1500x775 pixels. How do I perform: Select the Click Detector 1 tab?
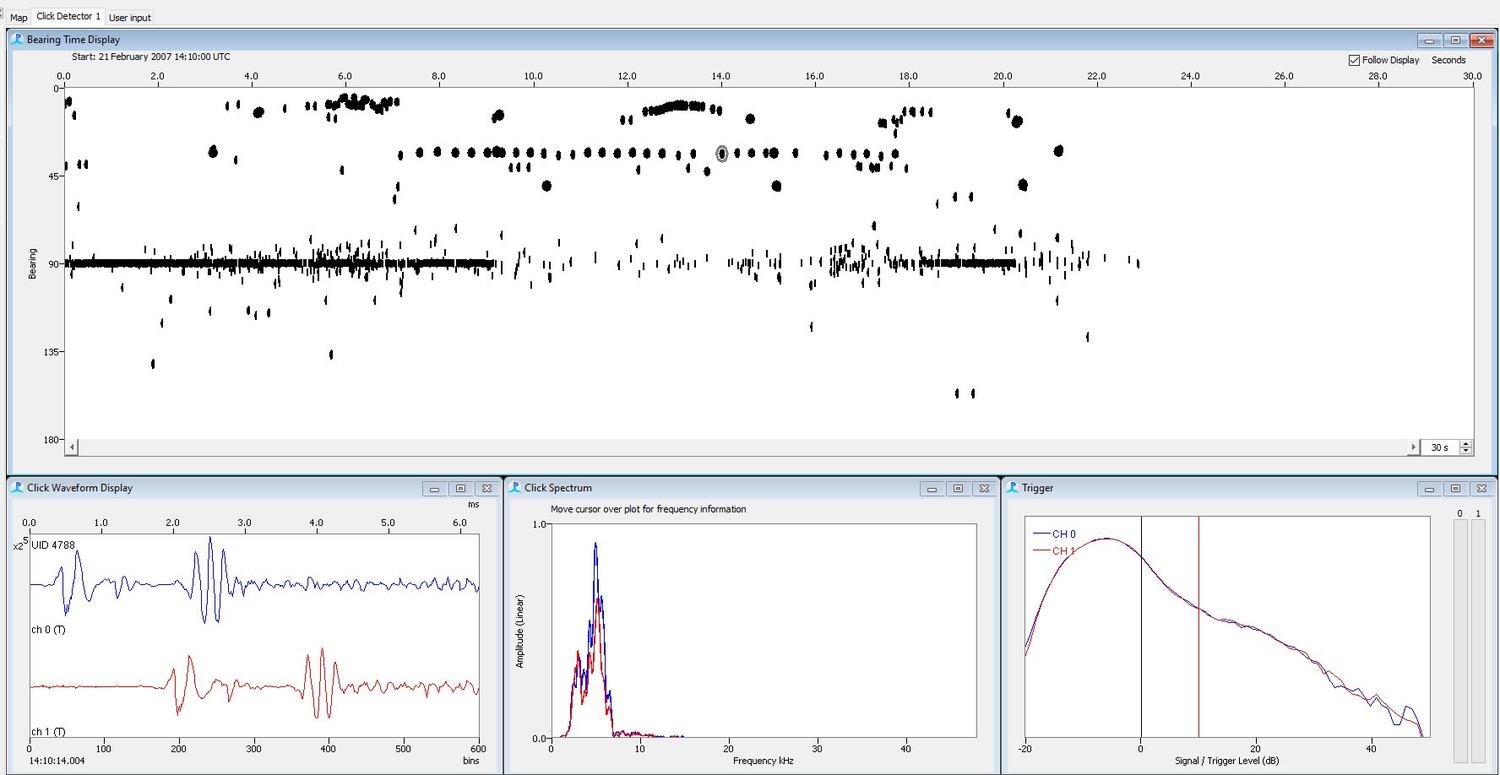click(68, 16)
